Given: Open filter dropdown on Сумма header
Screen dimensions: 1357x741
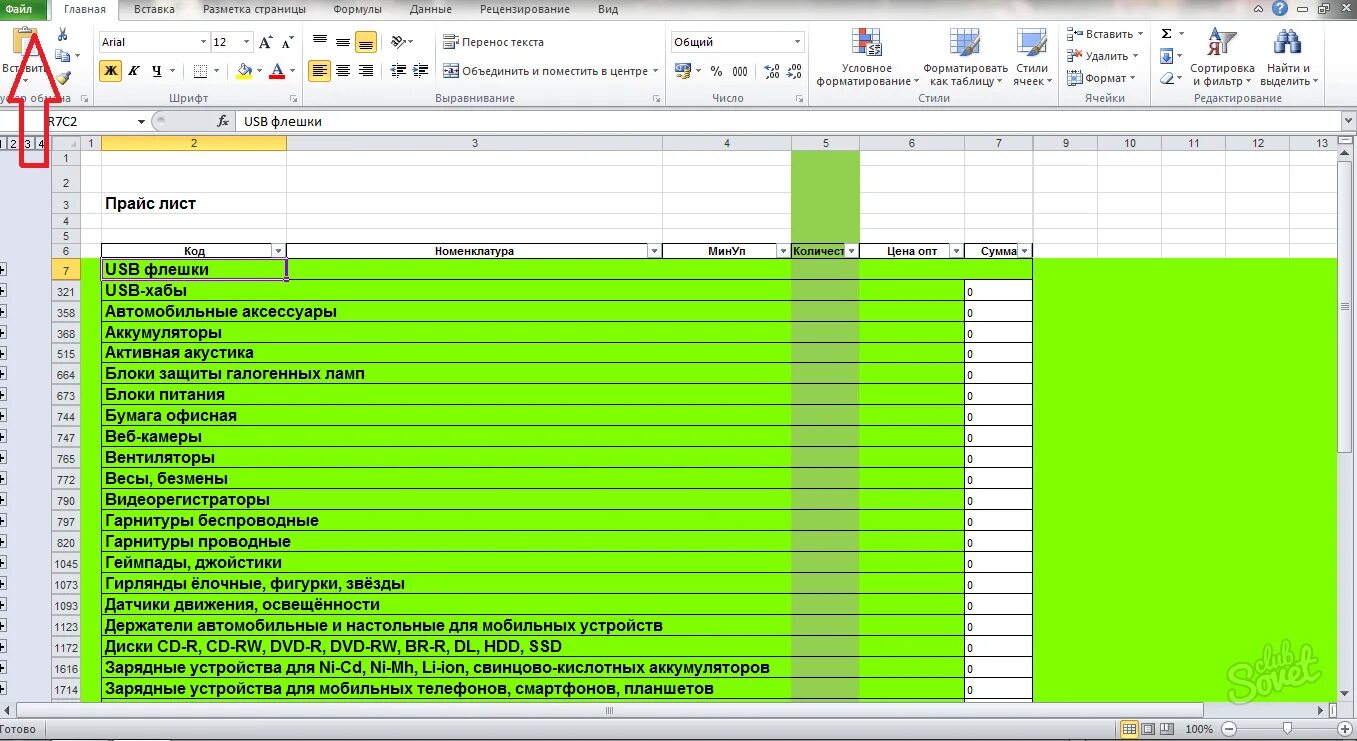Looking at the screenshot, I should coord(1024,251).
